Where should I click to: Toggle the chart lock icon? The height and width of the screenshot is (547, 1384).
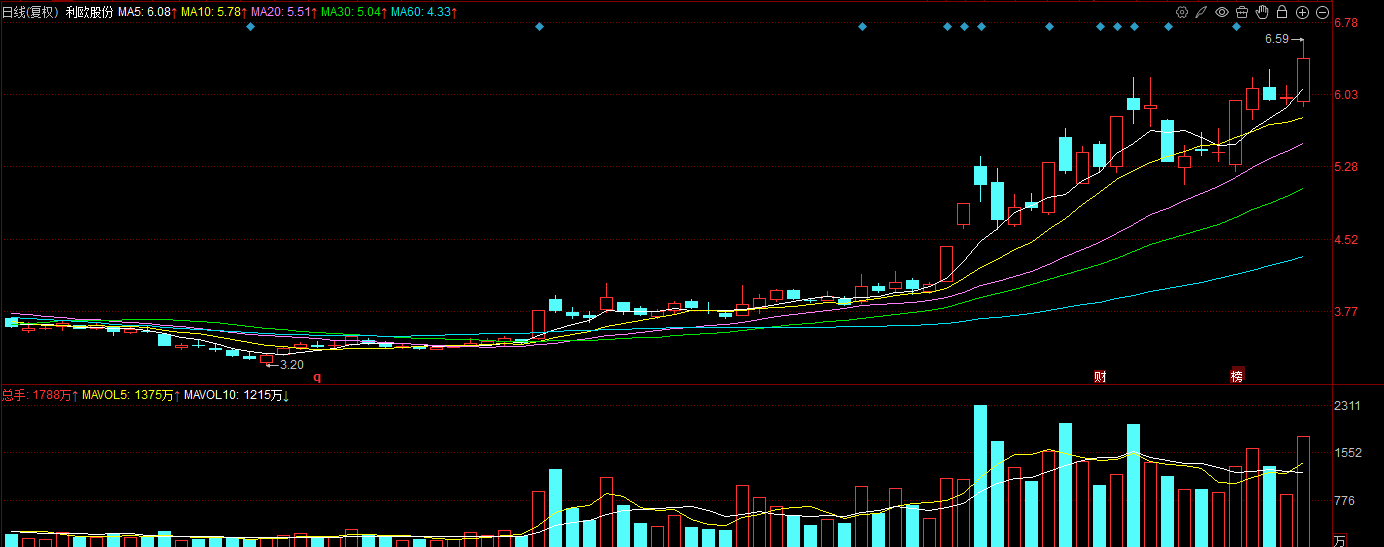click(1282, 12)
